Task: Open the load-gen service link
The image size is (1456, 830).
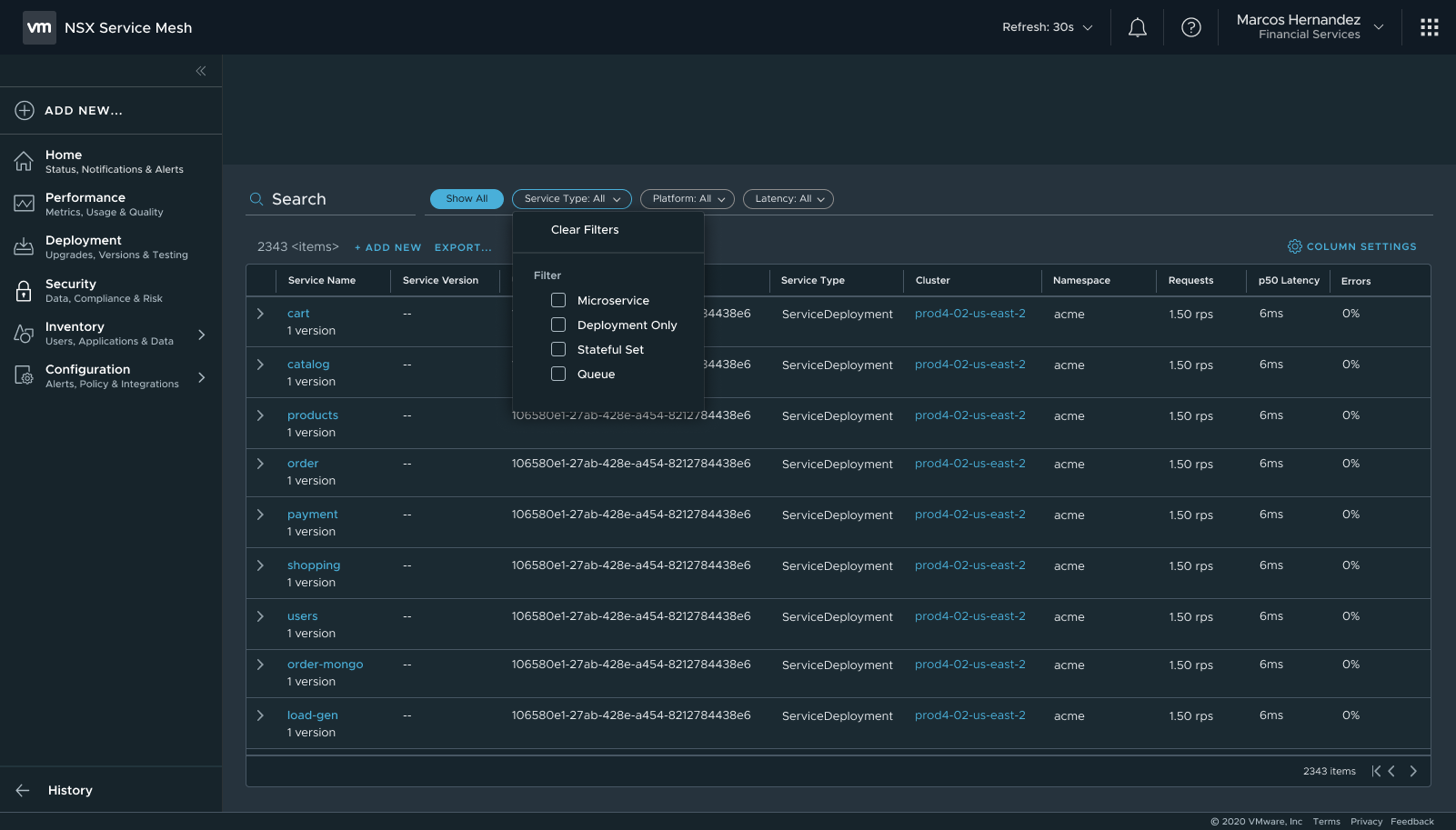Action: tap(313, 715)
